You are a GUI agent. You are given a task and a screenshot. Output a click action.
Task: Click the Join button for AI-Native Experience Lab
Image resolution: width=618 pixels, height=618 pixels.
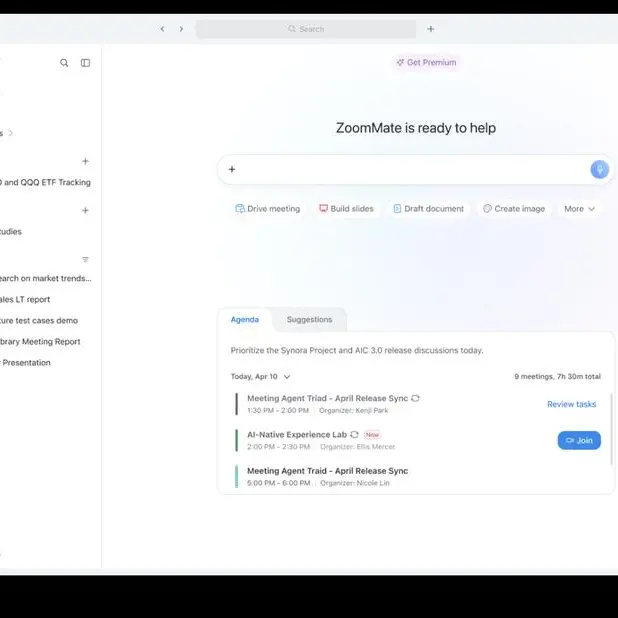pyautogui.click(x=579, y=440)
